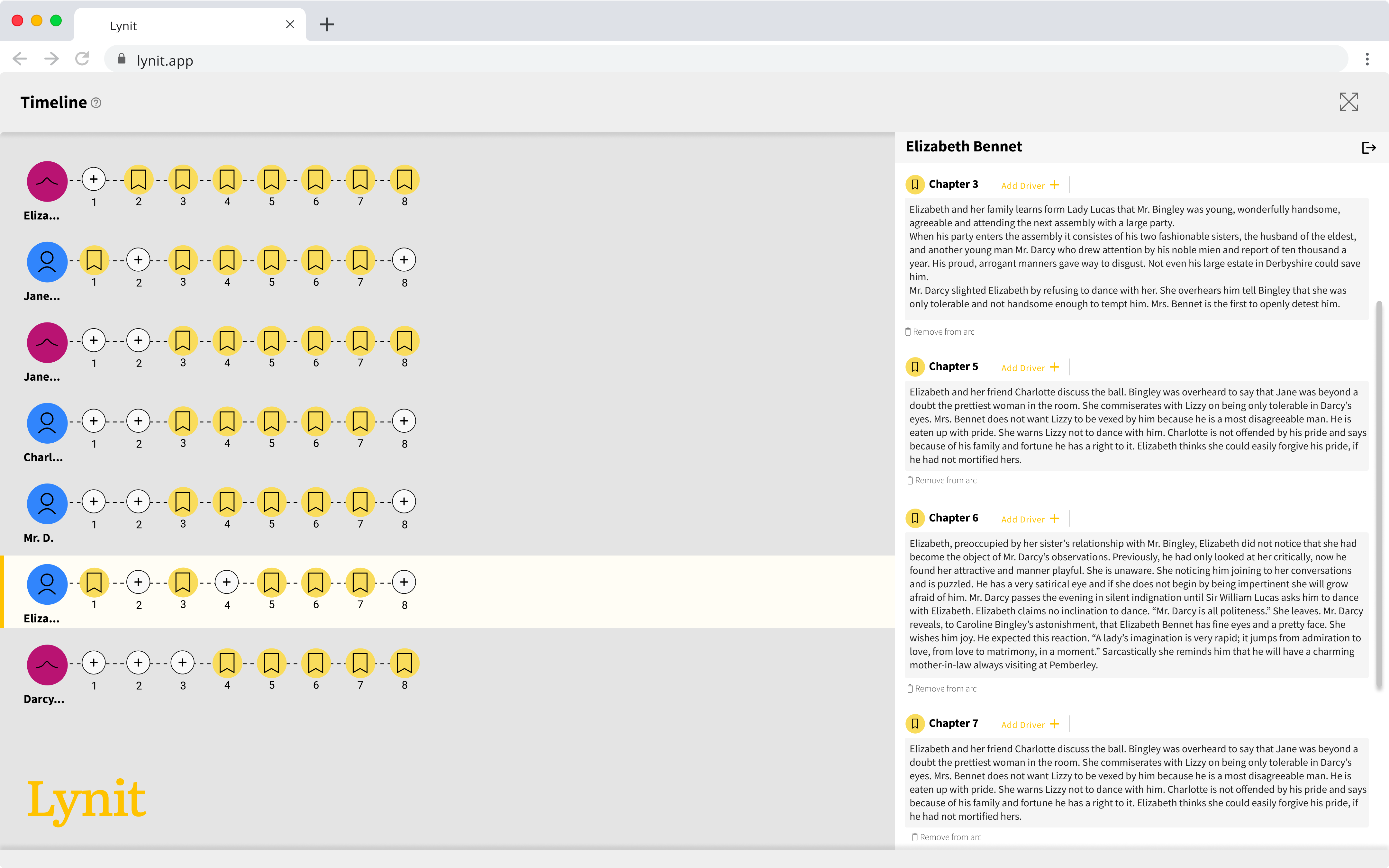The width and height of the screenshot is (1389, 868).
Task: Open chapter 6 bookmark in pink-avatar Jane... row
Action: [x=316, y=340]
